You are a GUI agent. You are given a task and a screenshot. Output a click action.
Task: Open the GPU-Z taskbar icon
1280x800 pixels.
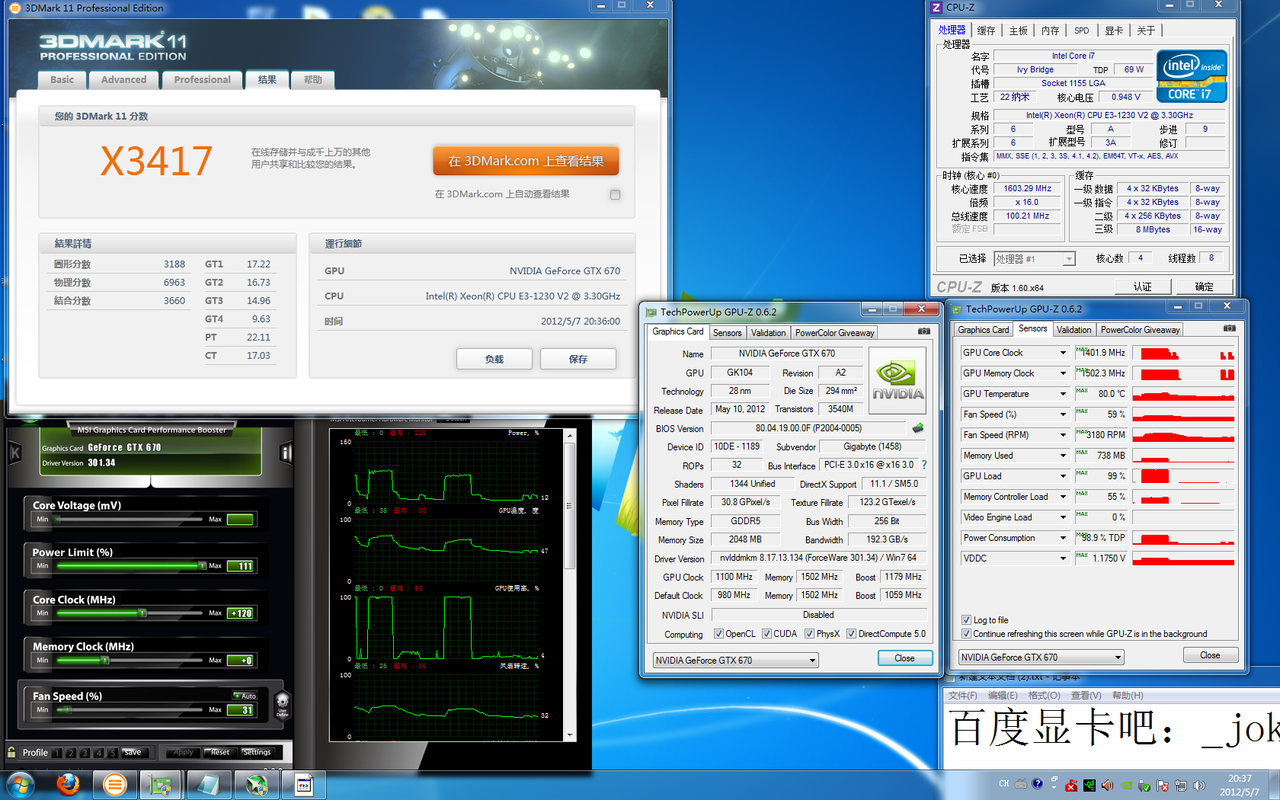[160, 783]
